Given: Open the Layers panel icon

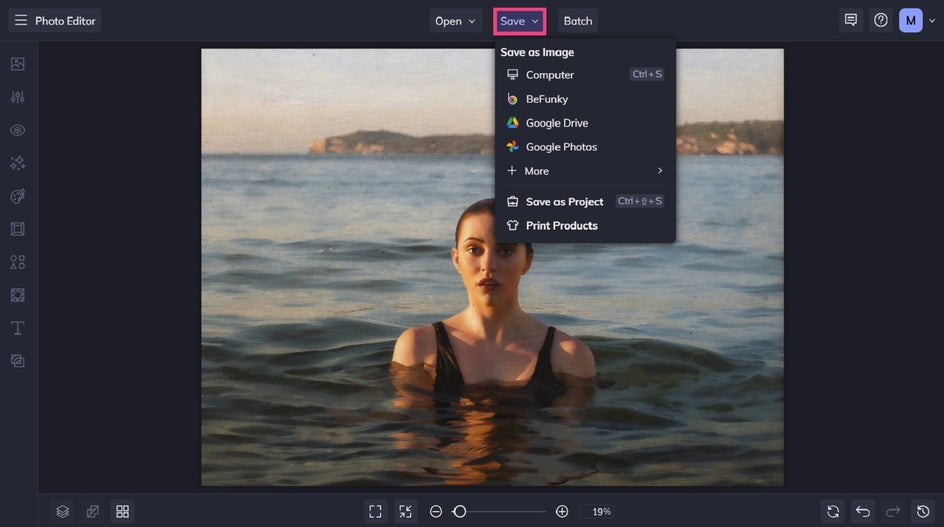Looking at the screenshot, I should (x=63, y=511).
